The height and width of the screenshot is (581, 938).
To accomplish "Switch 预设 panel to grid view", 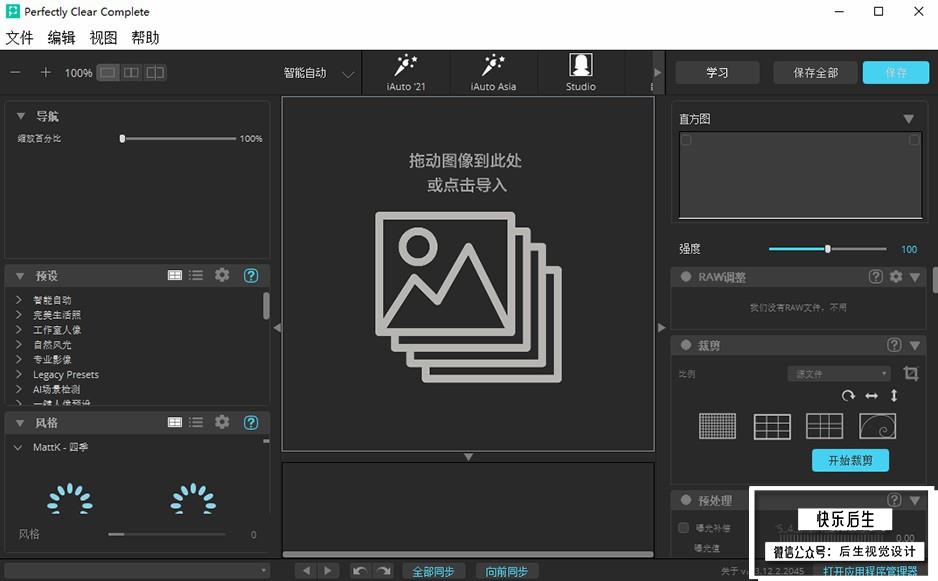I will (x=175, y=275).
